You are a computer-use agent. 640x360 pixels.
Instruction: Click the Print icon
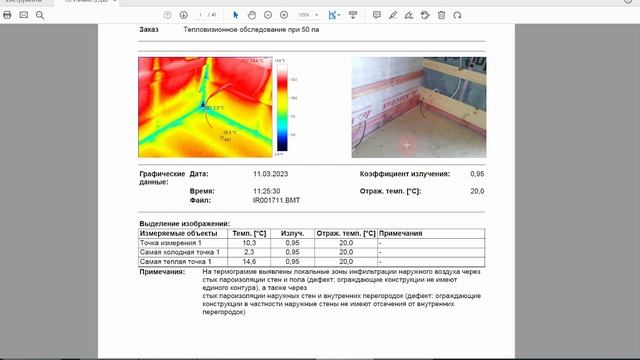pyautogui.click(x=7, y=15)
